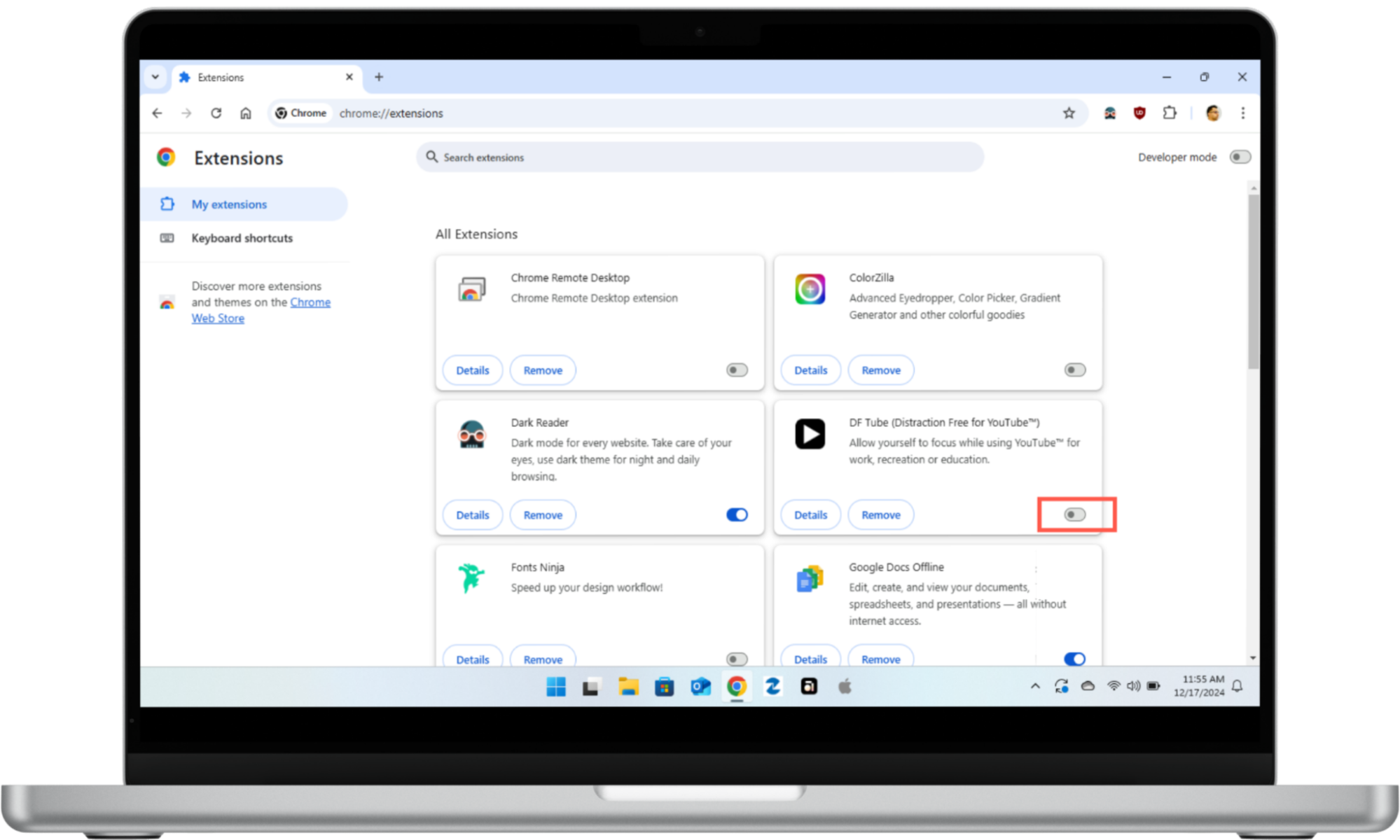
Task: Open Keyboard shortcuts in the sidebar
Action: click(244, 238)
